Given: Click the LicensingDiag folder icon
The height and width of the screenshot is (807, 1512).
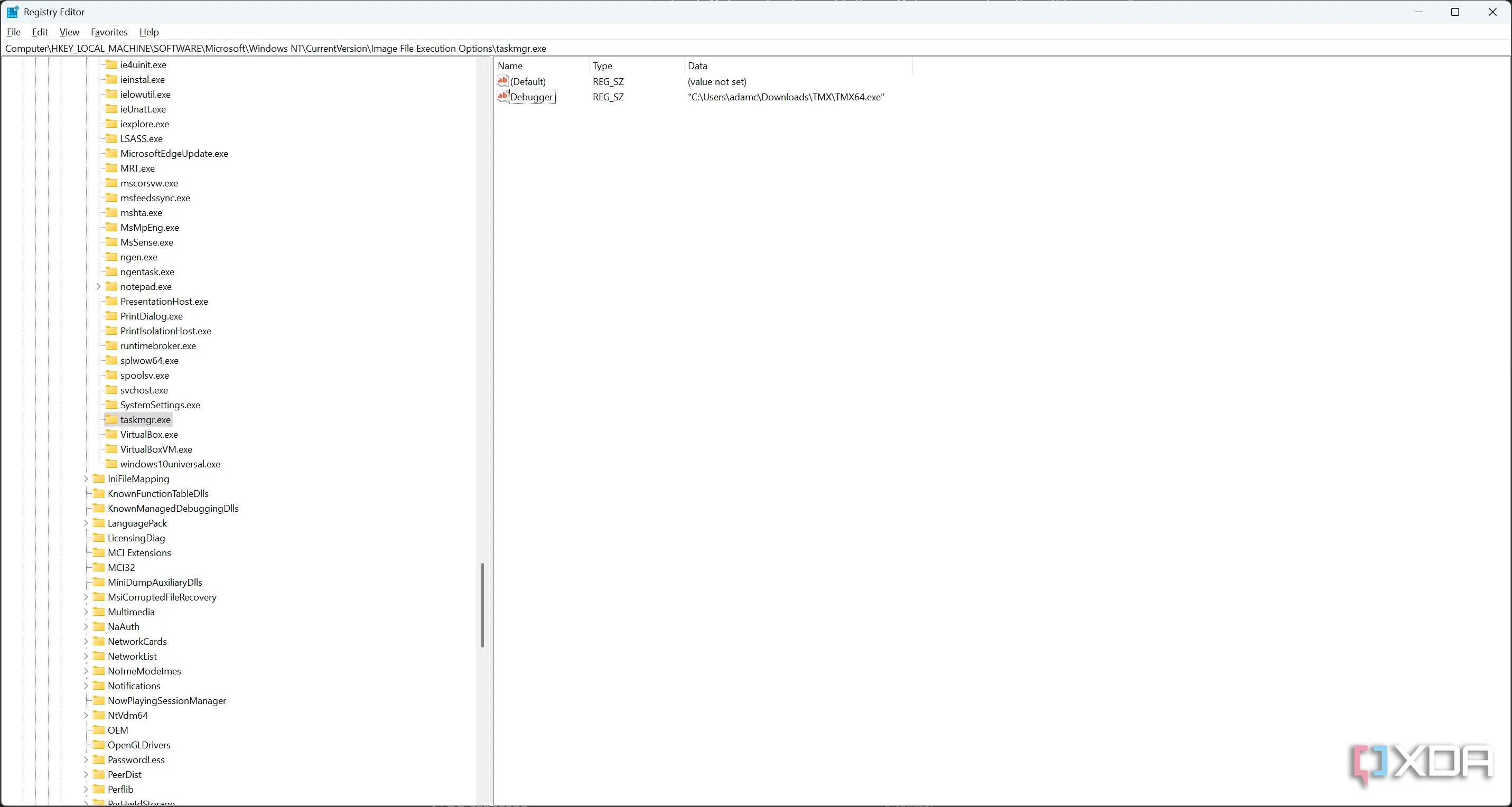Looking at the screenshot, I should [99, 537].
